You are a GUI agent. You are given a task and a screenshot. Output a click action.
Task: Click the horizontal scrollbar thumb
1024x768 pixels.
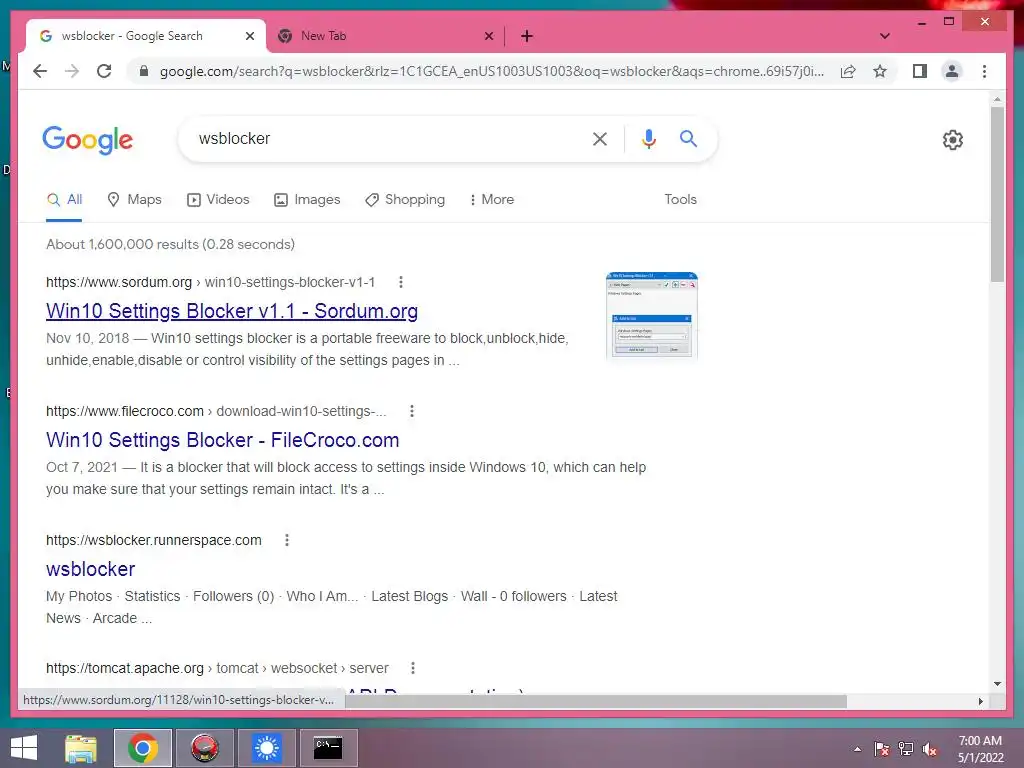point(596,701)
